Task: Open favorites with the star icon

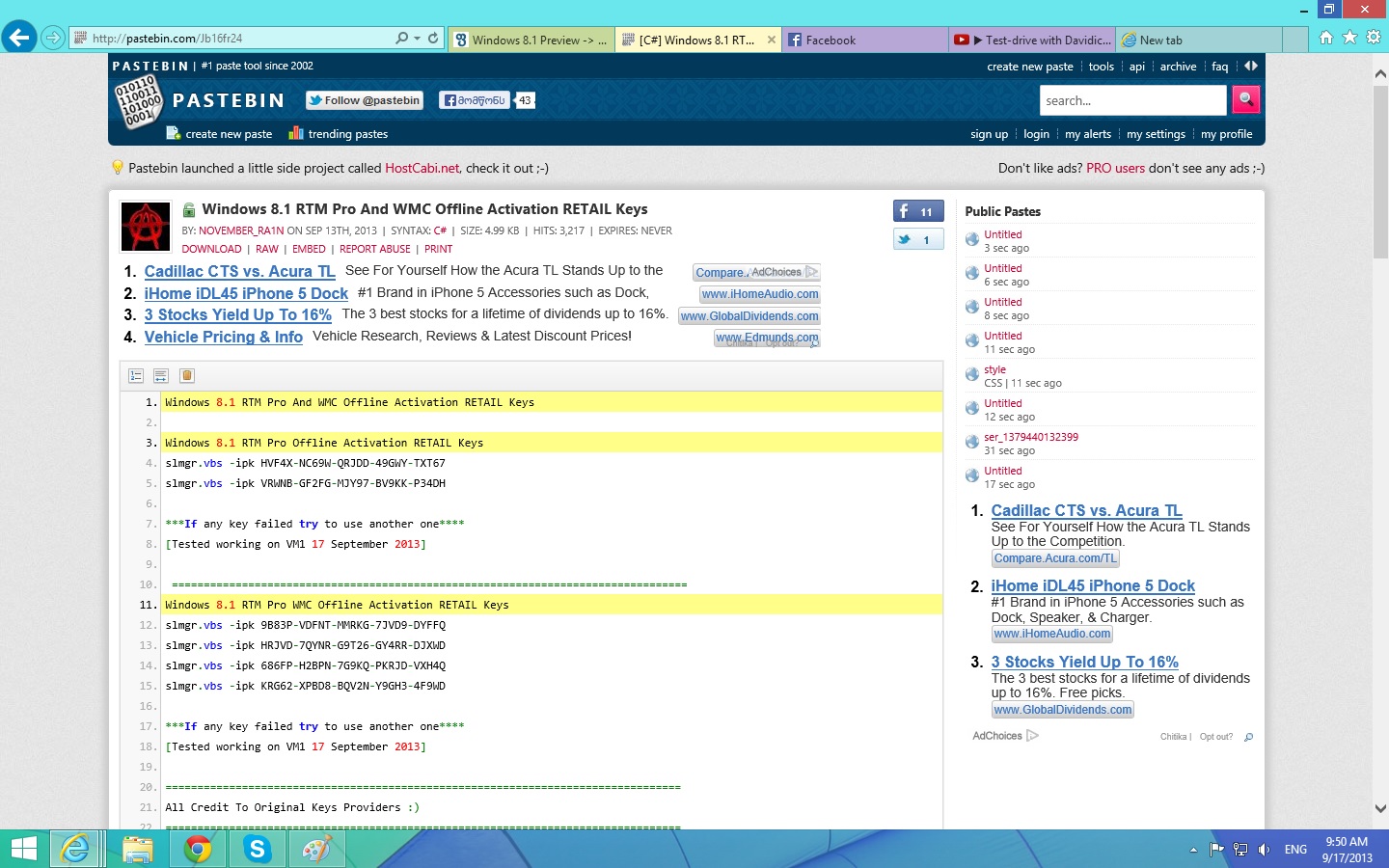Action: pyautogui.click(x=1349, y=38)
